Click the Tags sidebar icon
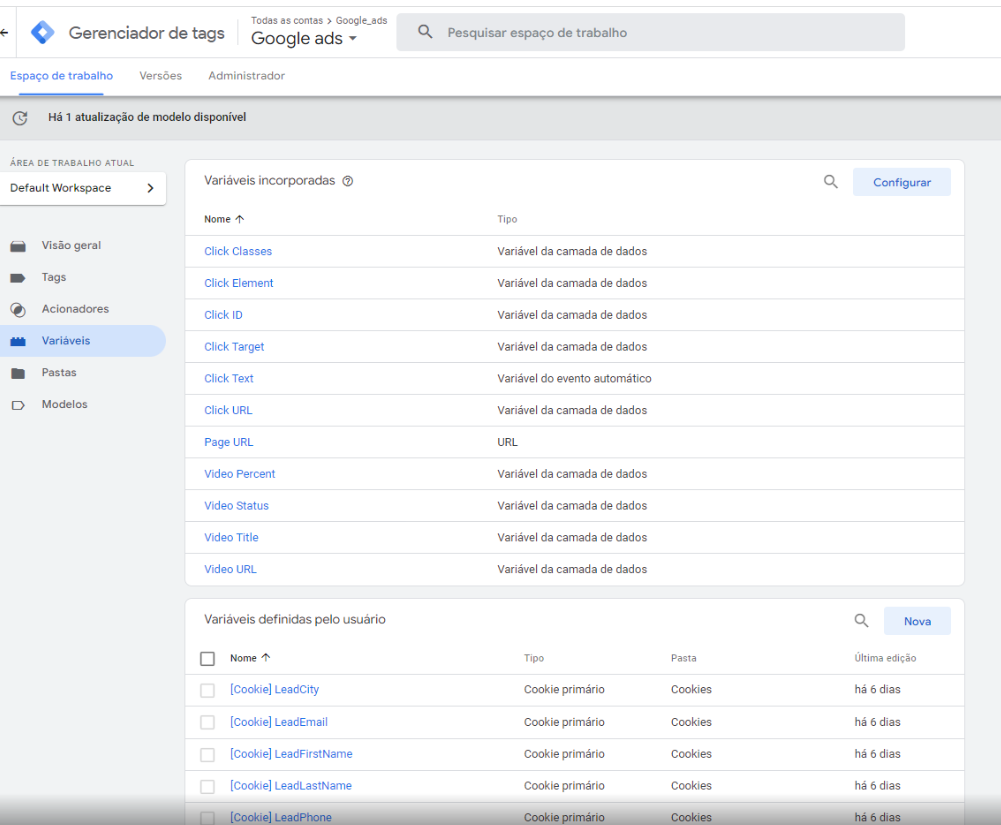The width and height of the screenshot is (1001, 825). [x=18, y=278]
